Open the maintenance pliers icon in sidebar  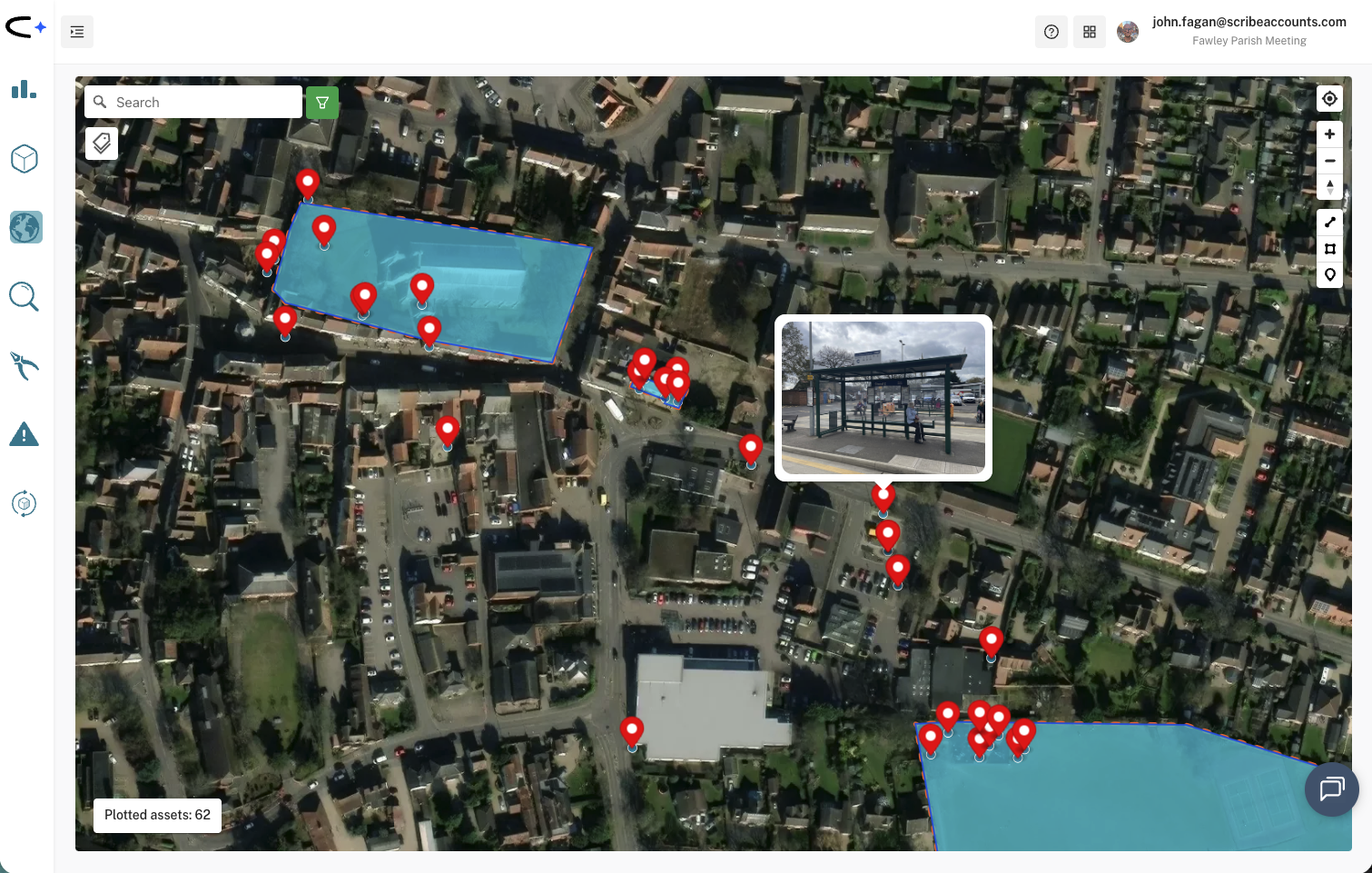pyautogui.click(x=24, y=365)
